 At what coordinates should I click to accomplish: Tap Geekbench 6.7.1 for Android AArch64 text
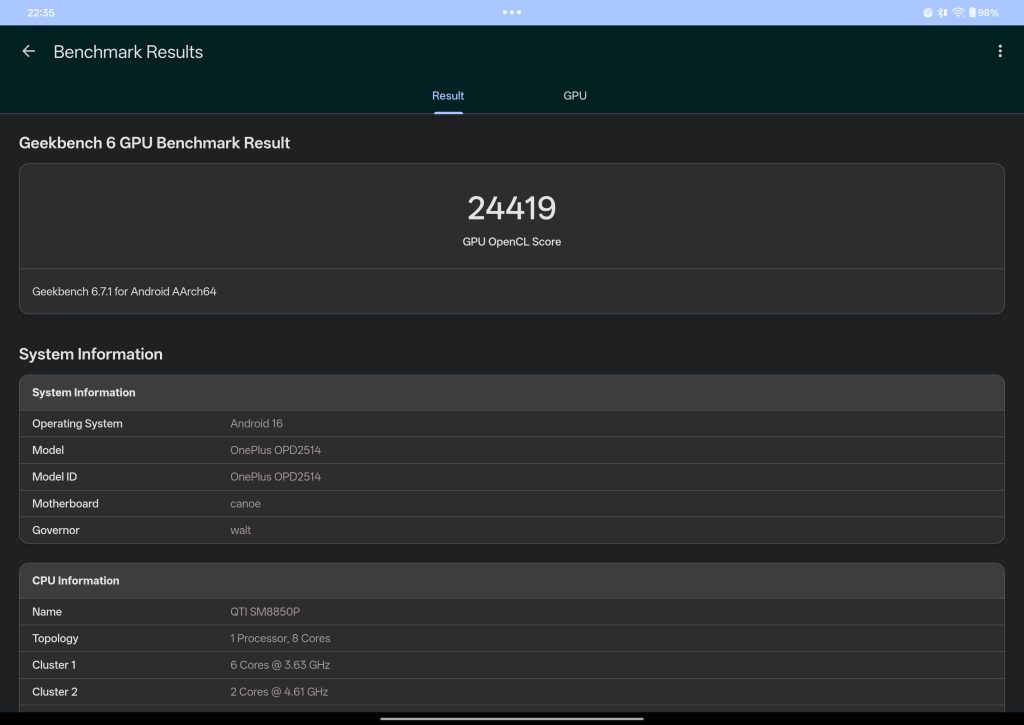pyautogui.click(x=124, y=291)
